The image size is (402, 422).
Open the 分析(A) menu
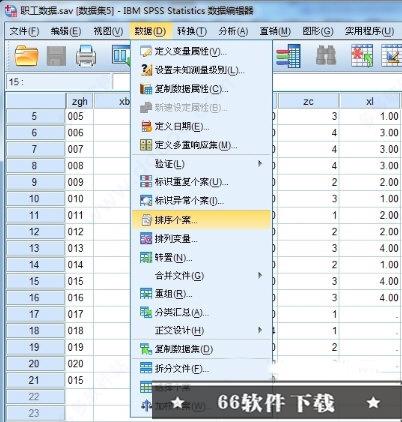pyautogui.click(x=233, y=31)
